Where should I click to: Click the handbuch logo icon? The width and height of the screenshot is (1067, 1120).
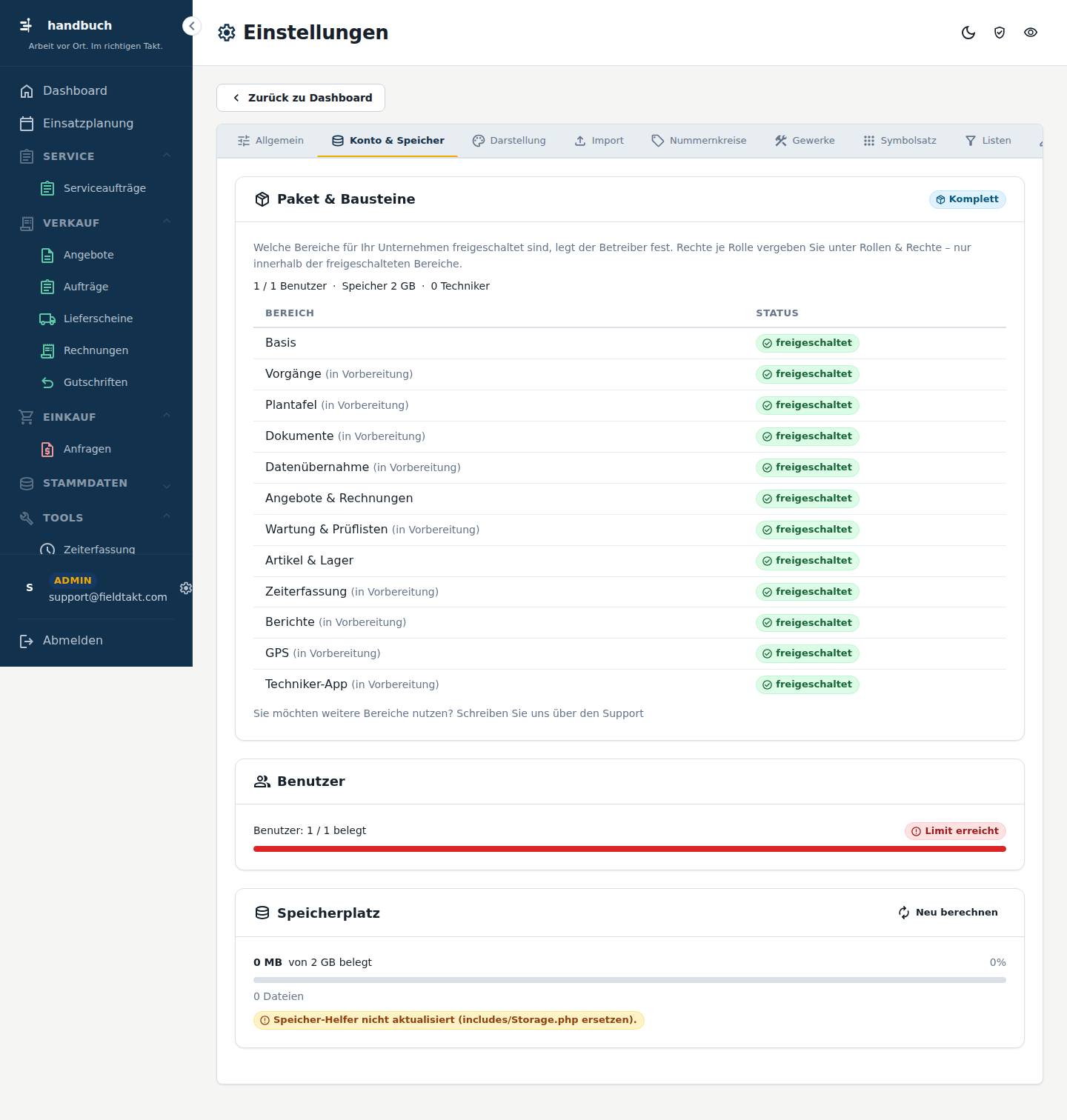coord(27,26)
